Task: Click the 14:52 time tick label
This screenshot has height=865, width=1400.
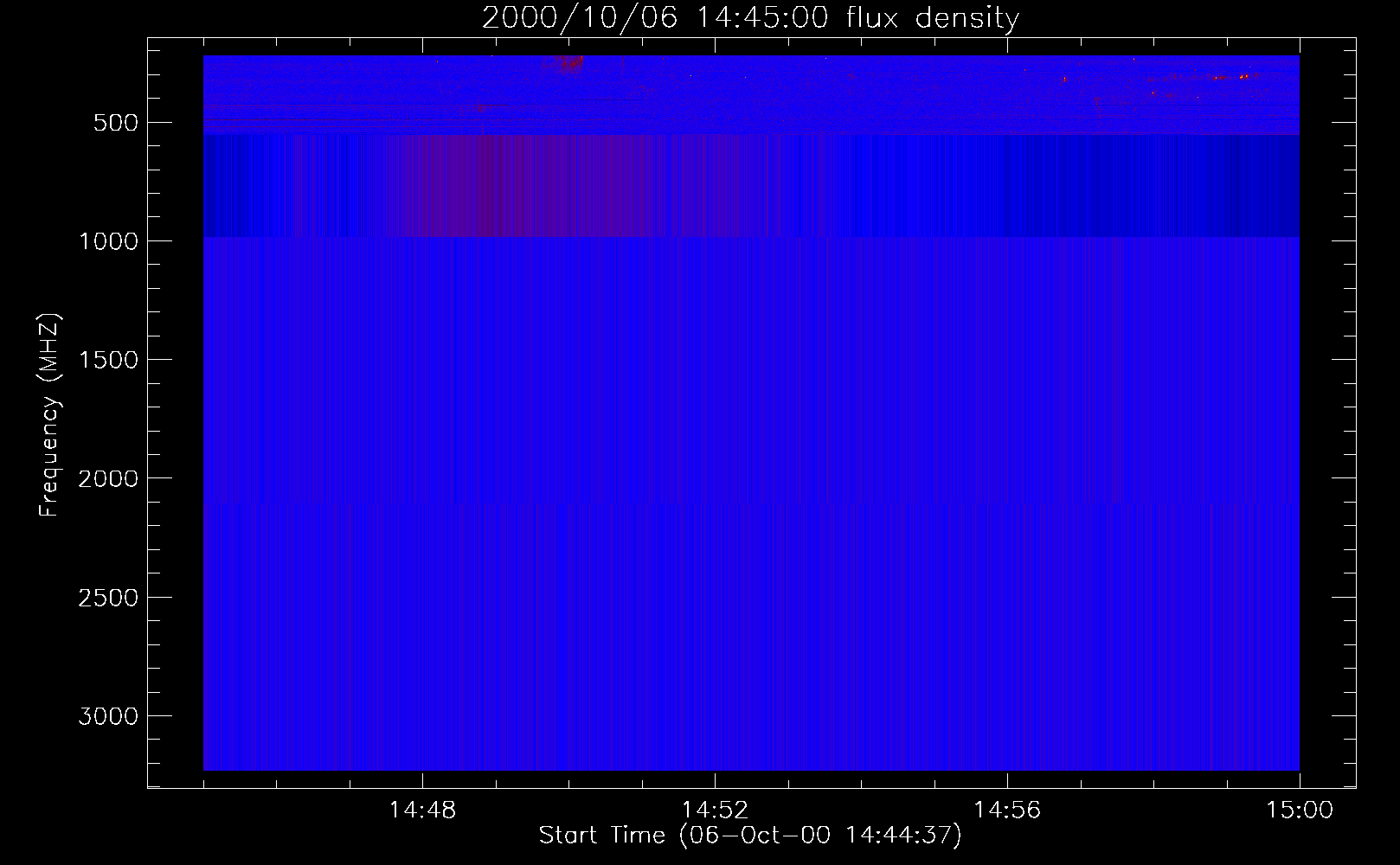Action: [x=715, y=811]
